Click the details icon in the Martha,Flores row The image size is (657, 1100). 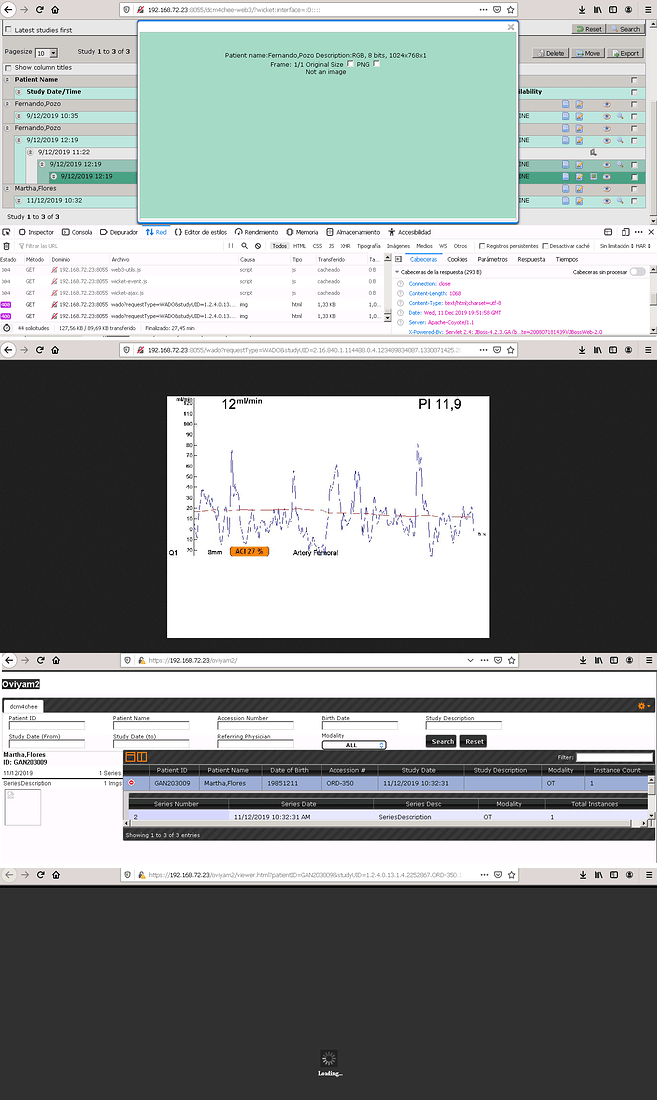point(566,189)
